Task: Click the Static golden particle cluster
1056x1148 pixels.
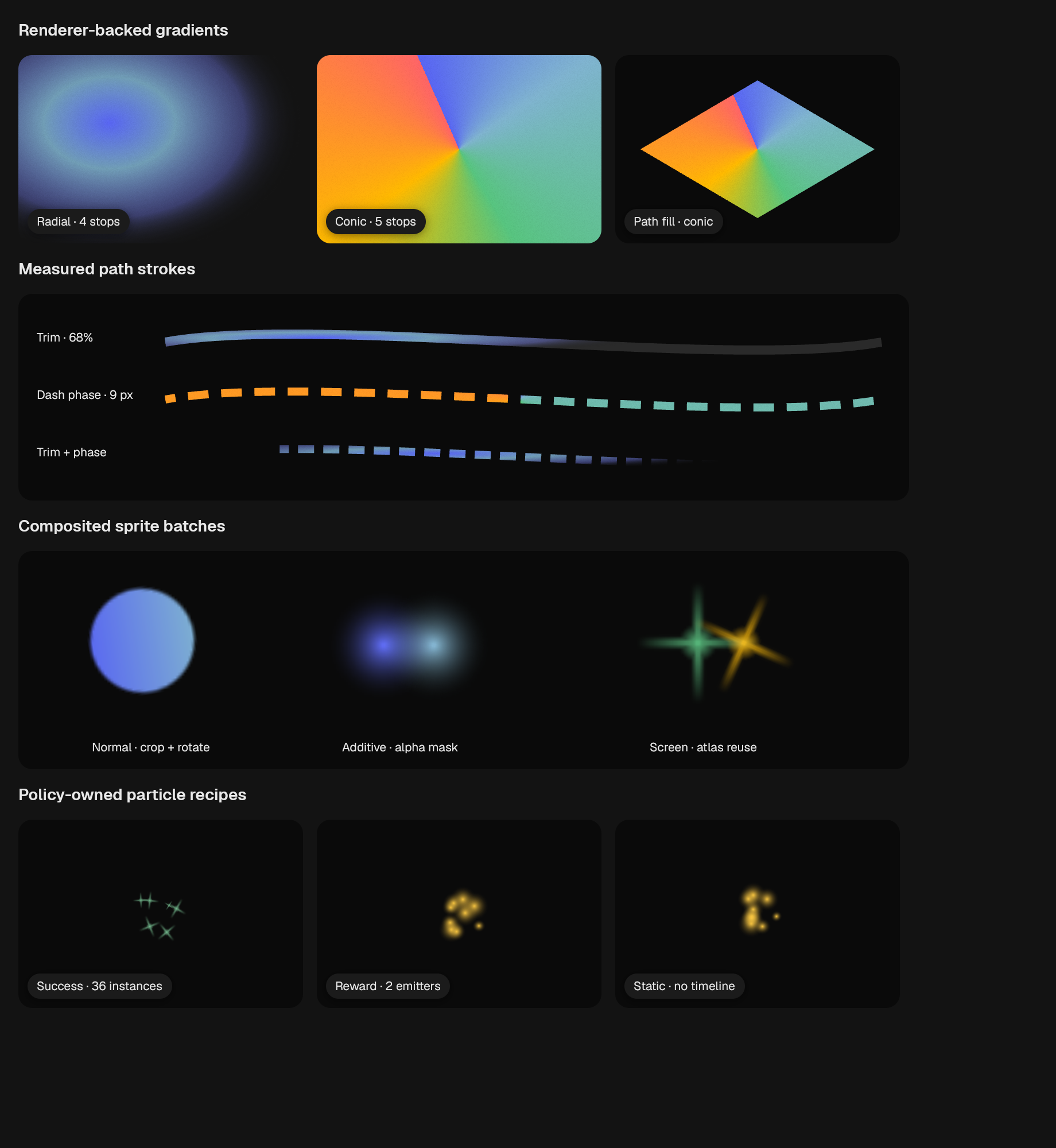Action: coord(760,910)
